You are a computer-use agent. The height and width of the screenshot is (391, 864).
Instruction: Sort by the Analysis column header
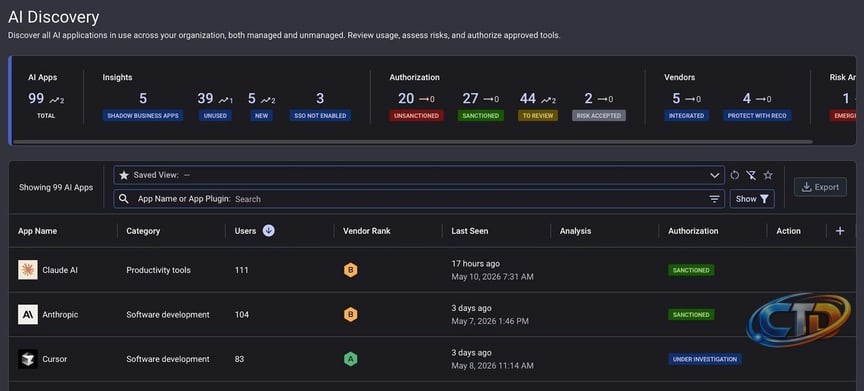coord(575,231)
